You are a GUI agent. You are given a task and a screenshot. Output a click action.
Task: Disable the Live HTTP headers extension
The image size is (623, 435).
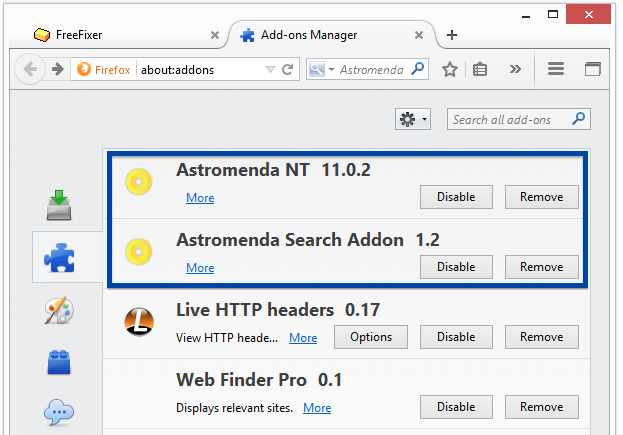pos(456,337)
